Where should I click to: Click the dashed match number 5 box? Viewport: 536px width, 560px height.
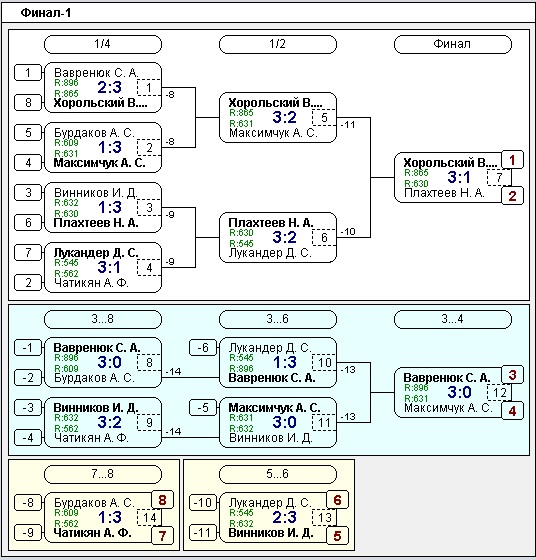tap(324, 118)
